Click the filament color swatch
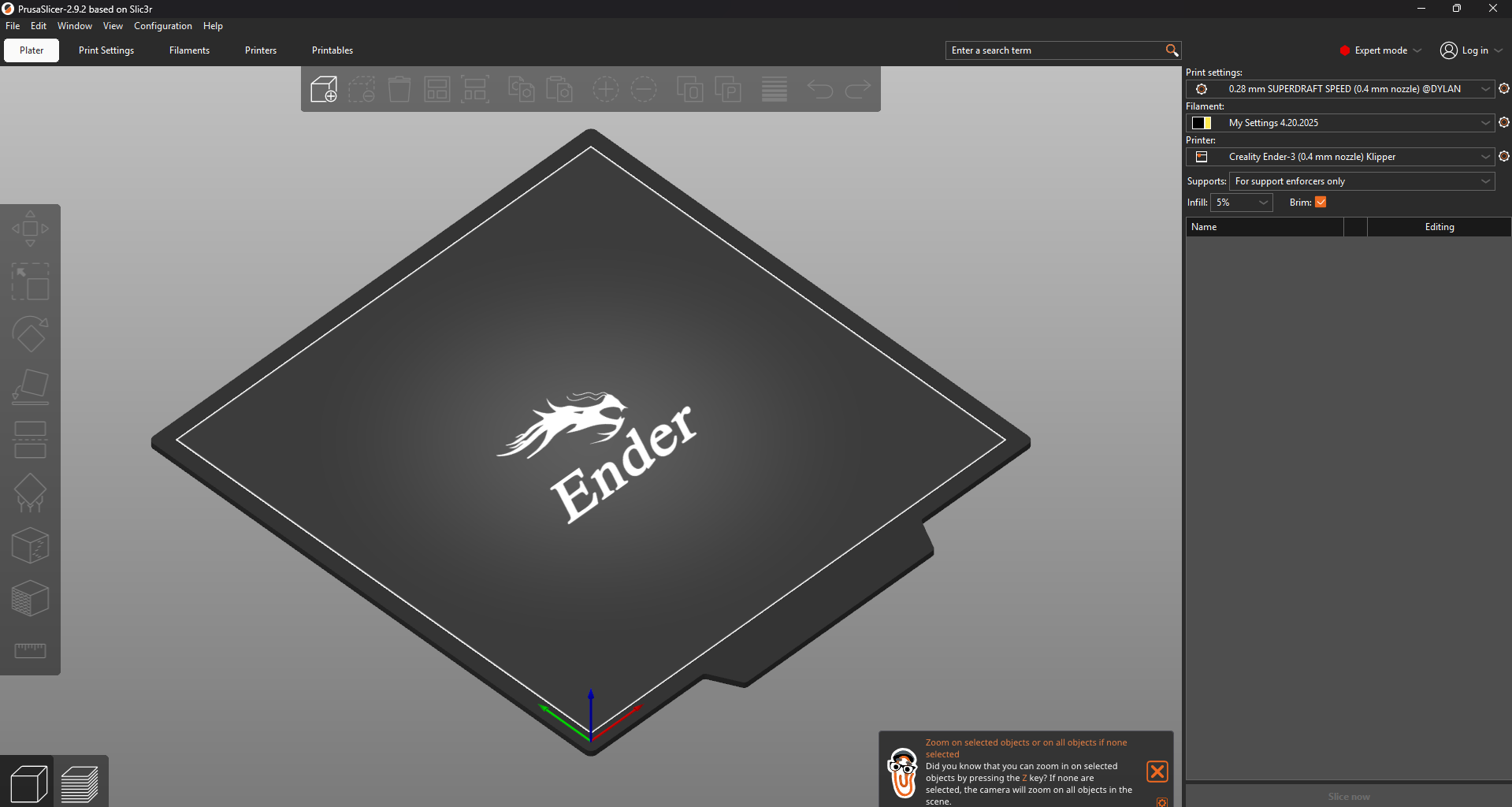Screen dimensions: 1512x807 pyautogui.click(x=1202, y=122)
